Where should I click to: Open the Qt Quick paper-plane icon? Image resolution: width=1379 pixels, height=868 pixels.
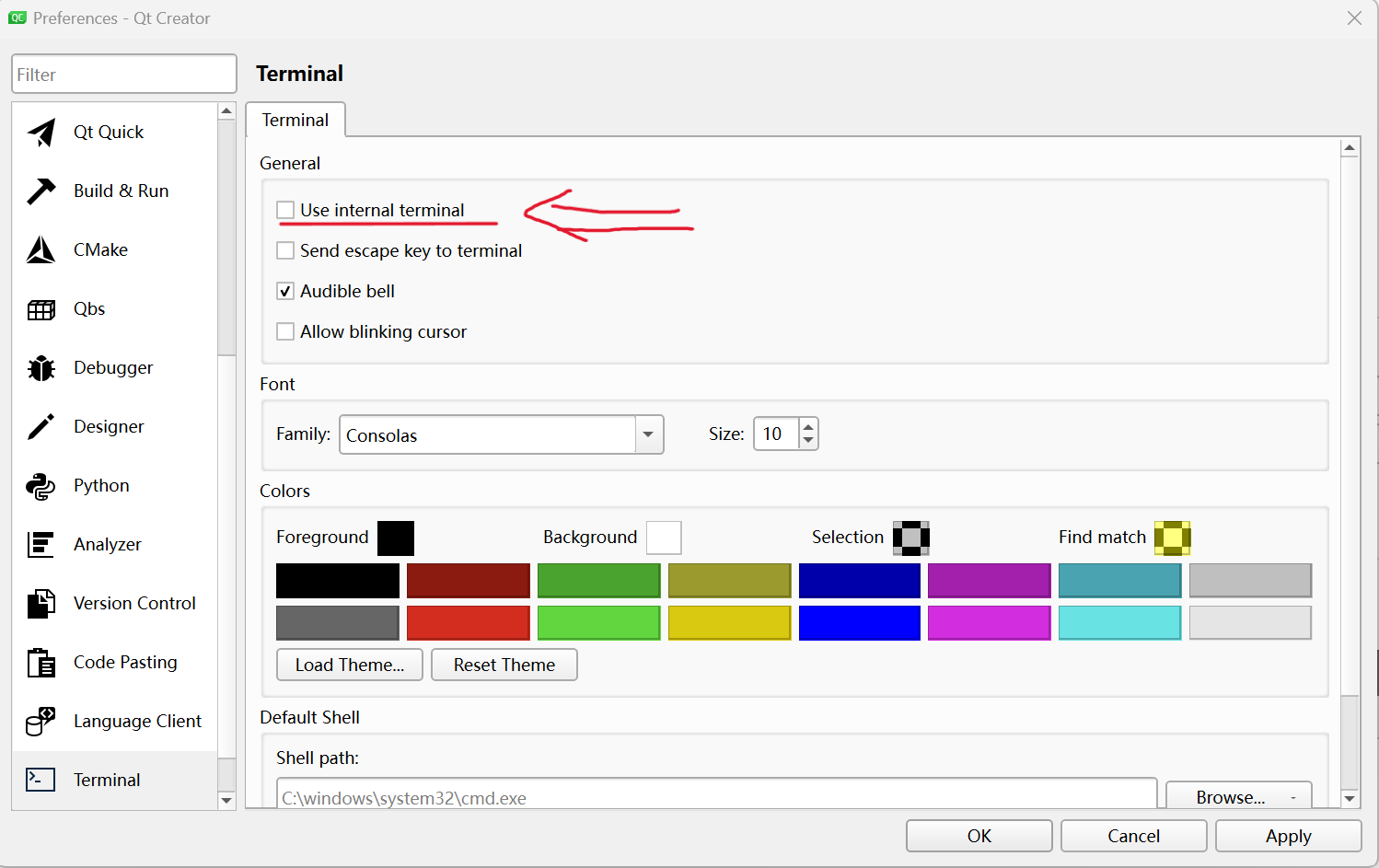(41, 133)
